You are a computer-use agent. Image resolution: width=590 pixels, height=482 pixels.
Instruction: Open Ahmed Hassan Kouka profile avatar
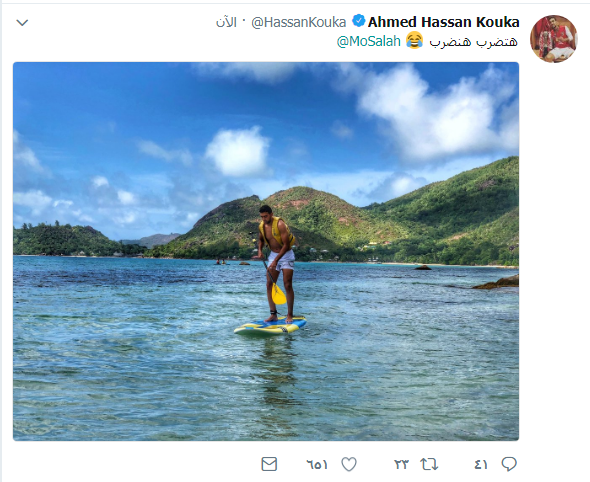[553, 39]
